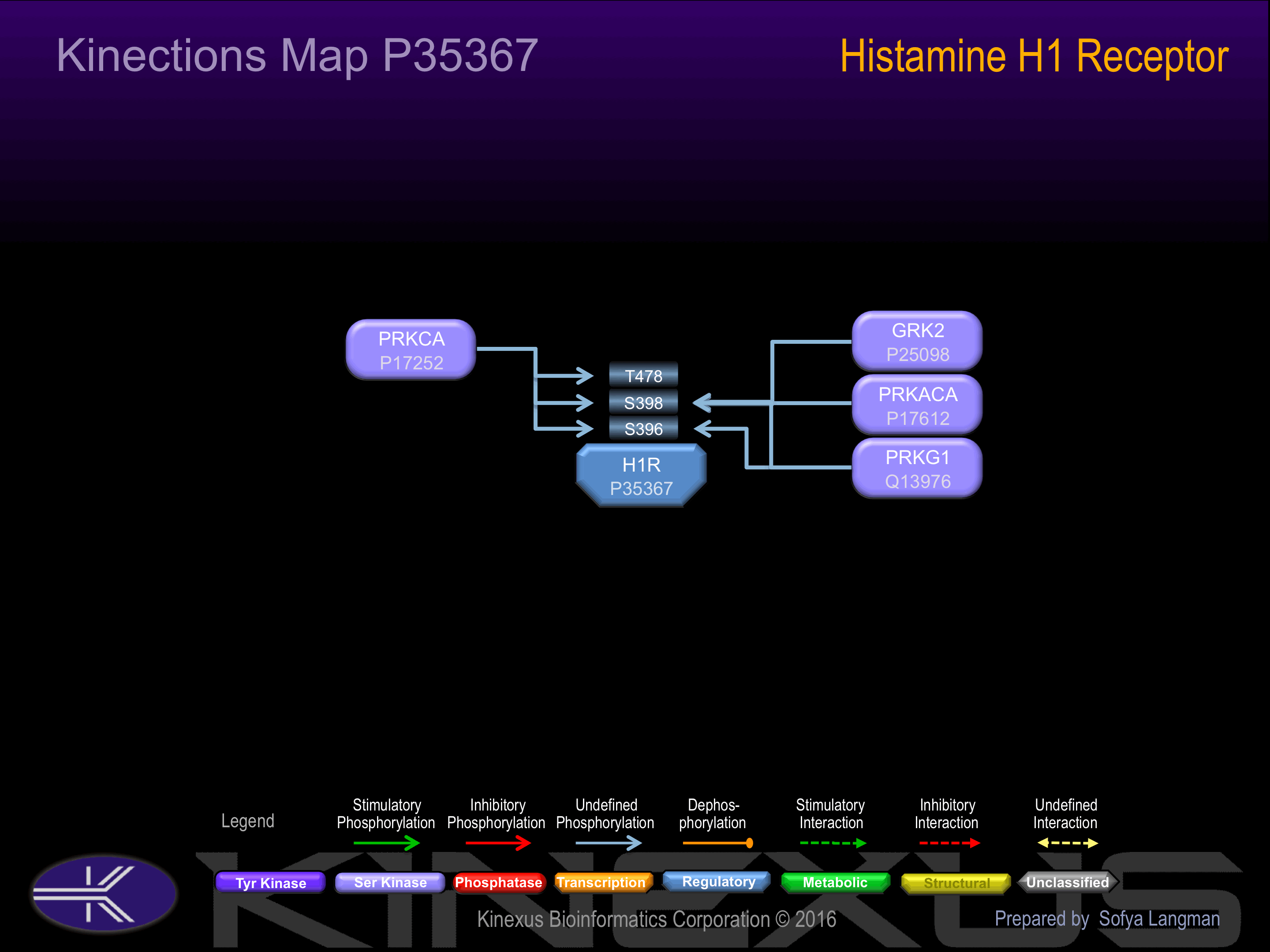Click the orange Dephosphorylation line symbol
Screen dimensions: 1270x952
coord(717,843)
